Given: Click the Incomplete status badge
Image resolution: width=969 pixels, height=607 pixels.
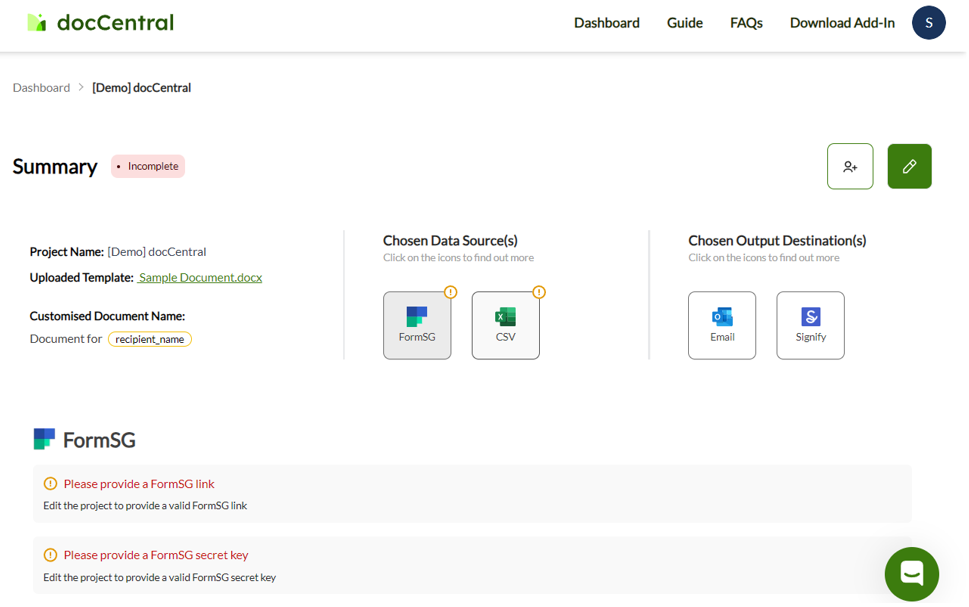Looking at the screenshot, I should [148, 166].
